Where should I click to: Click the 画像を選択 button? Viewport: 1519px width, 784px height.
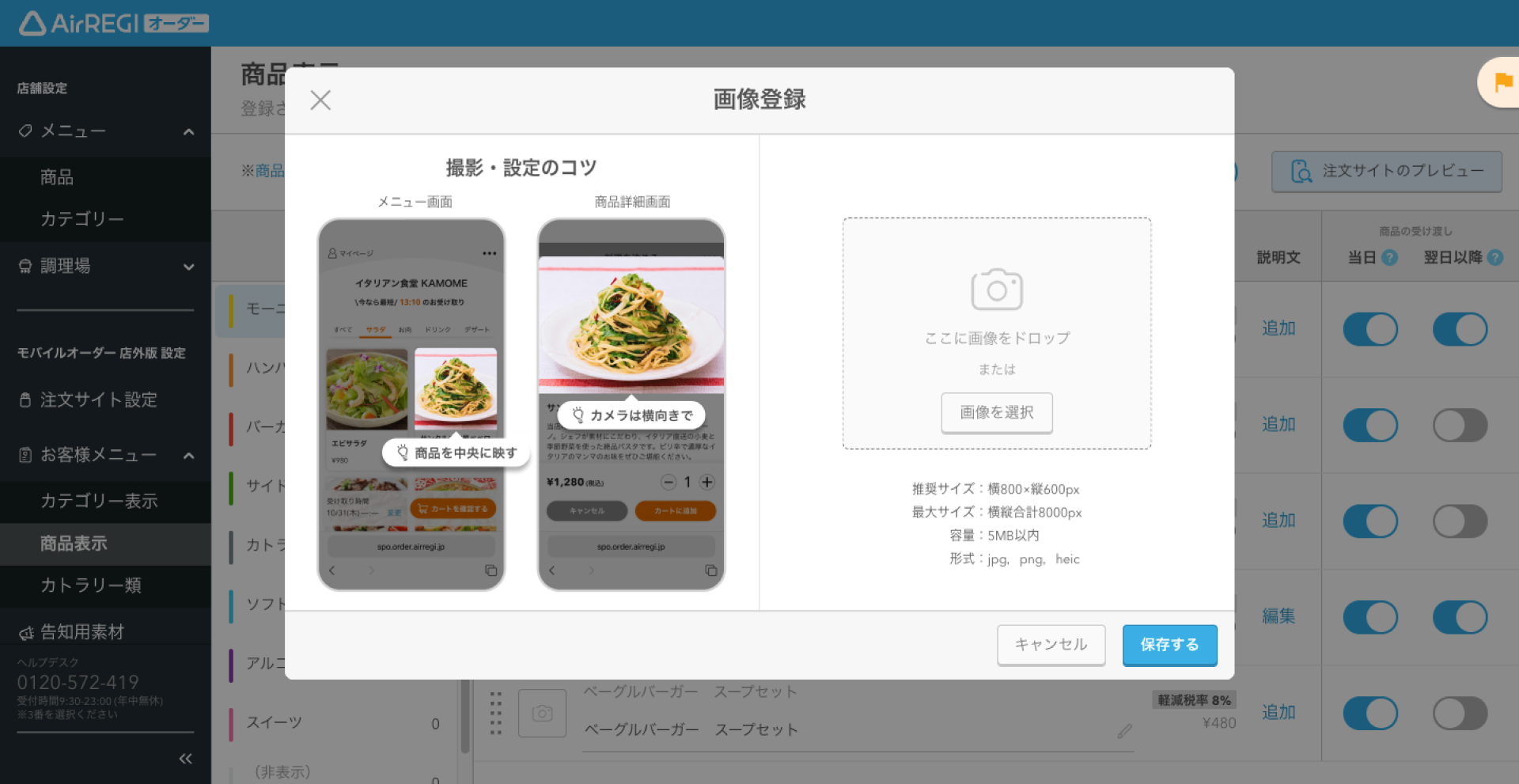point(997,412)
